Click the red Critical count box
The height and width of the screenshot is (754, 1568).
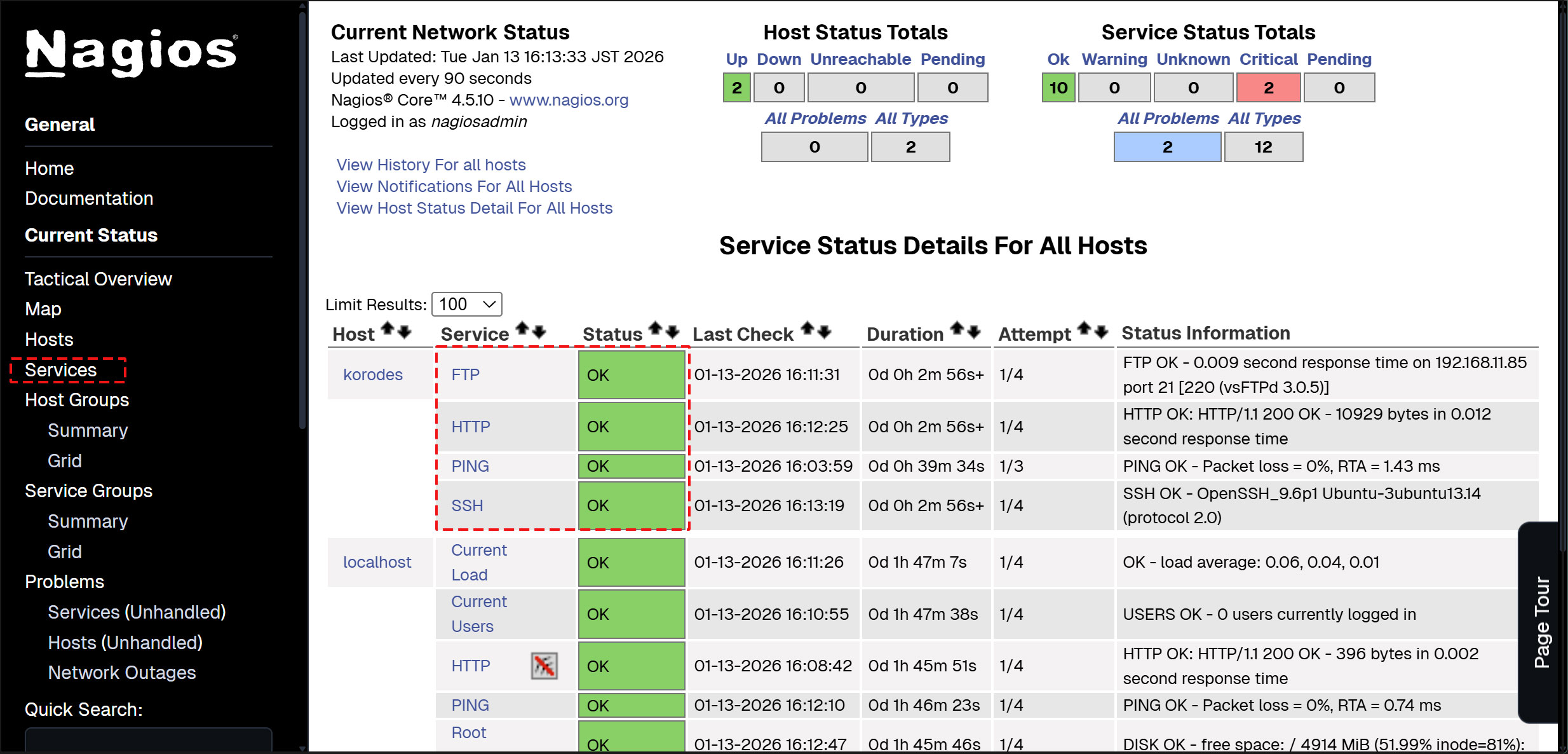coord(1268,88)
